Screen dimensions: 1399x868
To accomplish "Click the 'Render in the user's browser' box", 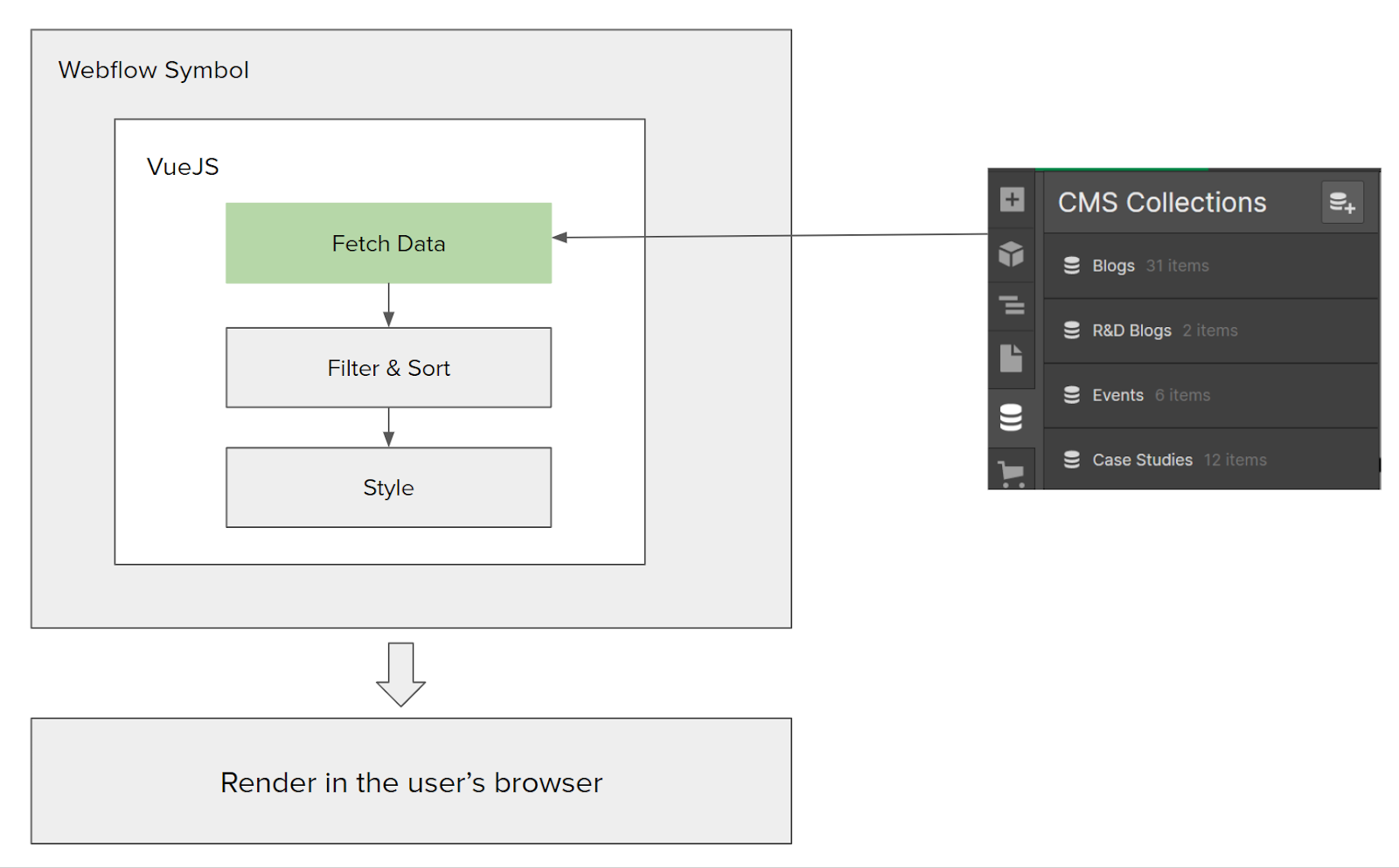I will 411,781.
